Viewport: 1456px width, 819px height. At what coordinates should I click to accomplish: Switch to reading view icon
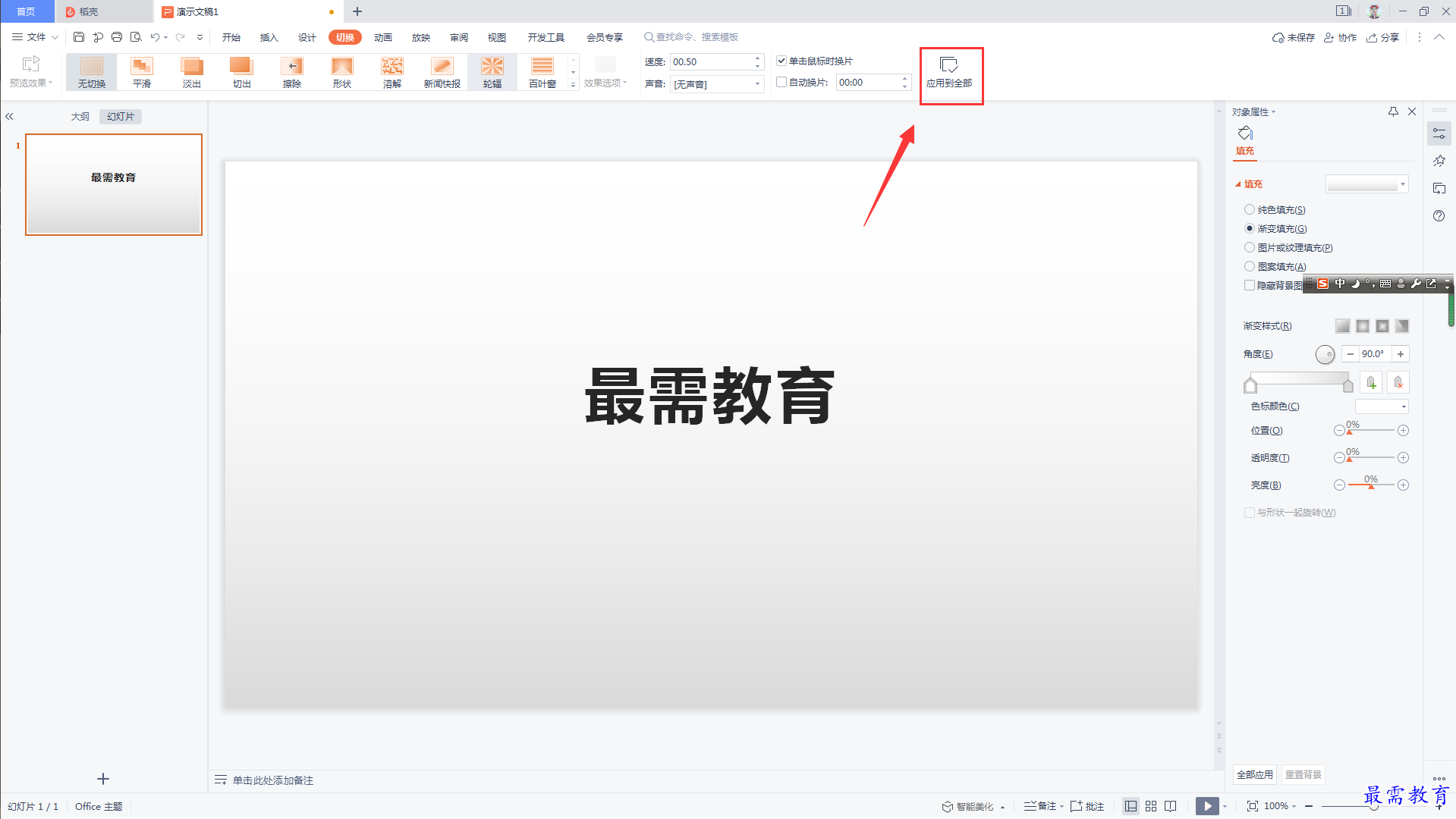tap(1171, 806)
